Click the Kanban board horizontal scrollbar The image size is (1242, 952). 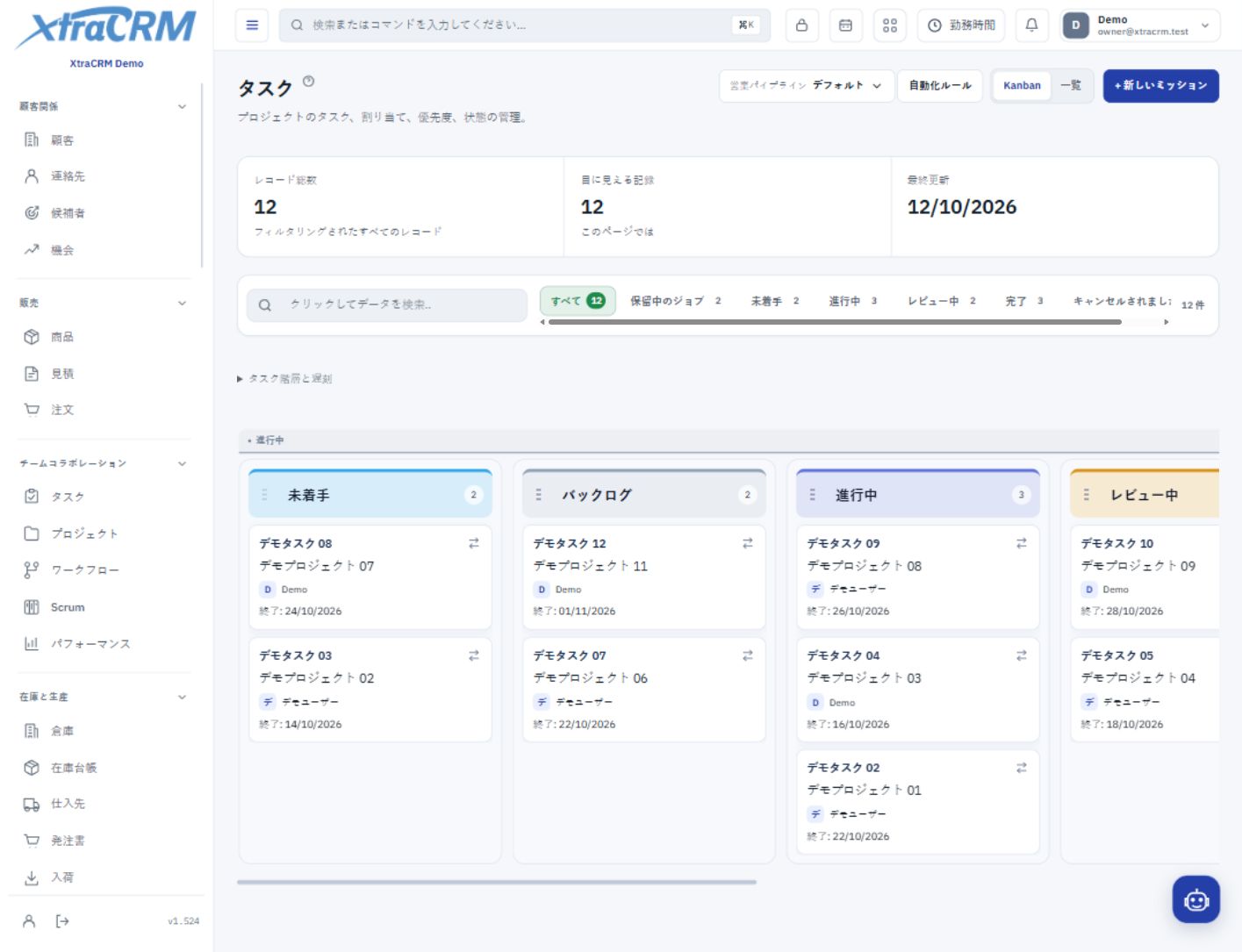pos(497,882)
